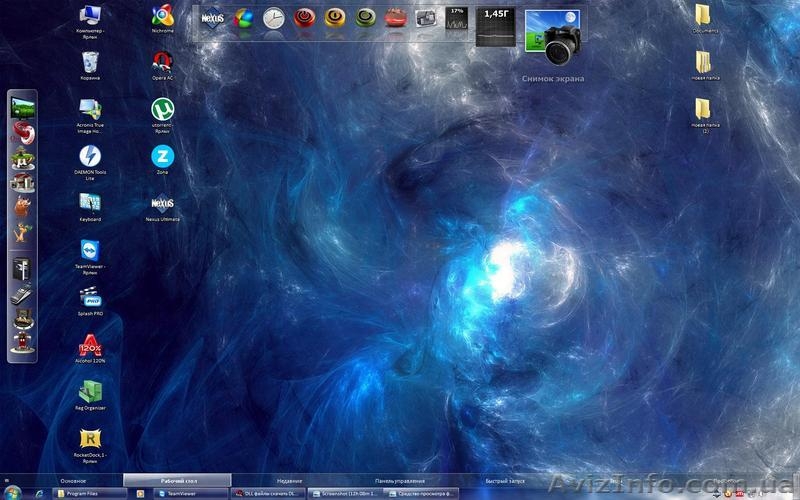
Task: Open the Панель управления tab
Action: tap(400, 481)
